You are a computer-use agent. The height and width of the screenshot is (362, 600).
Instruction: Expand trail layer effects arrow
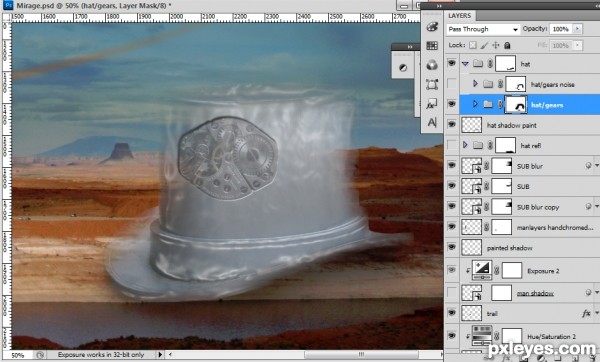click(597, 313)
